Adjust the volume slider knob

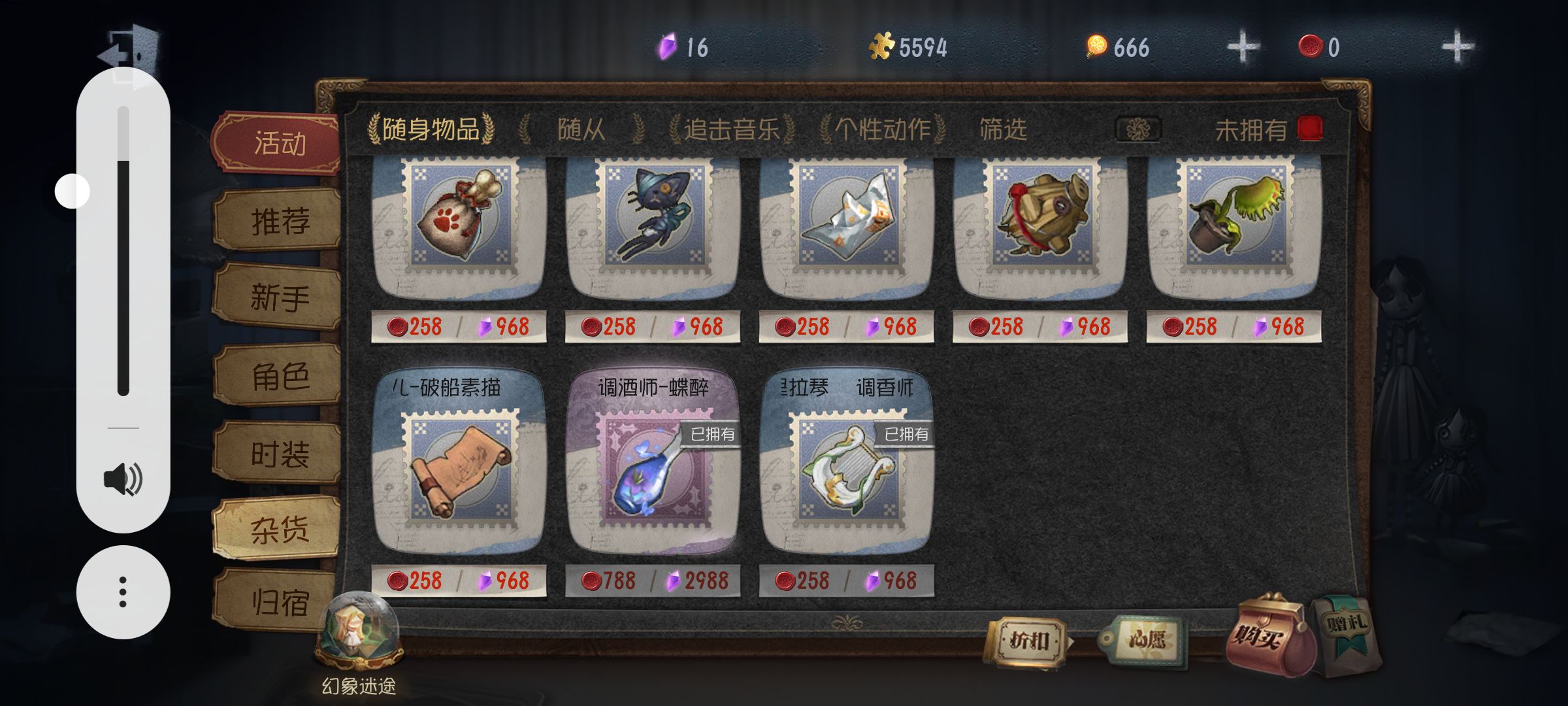click(72, 191)
